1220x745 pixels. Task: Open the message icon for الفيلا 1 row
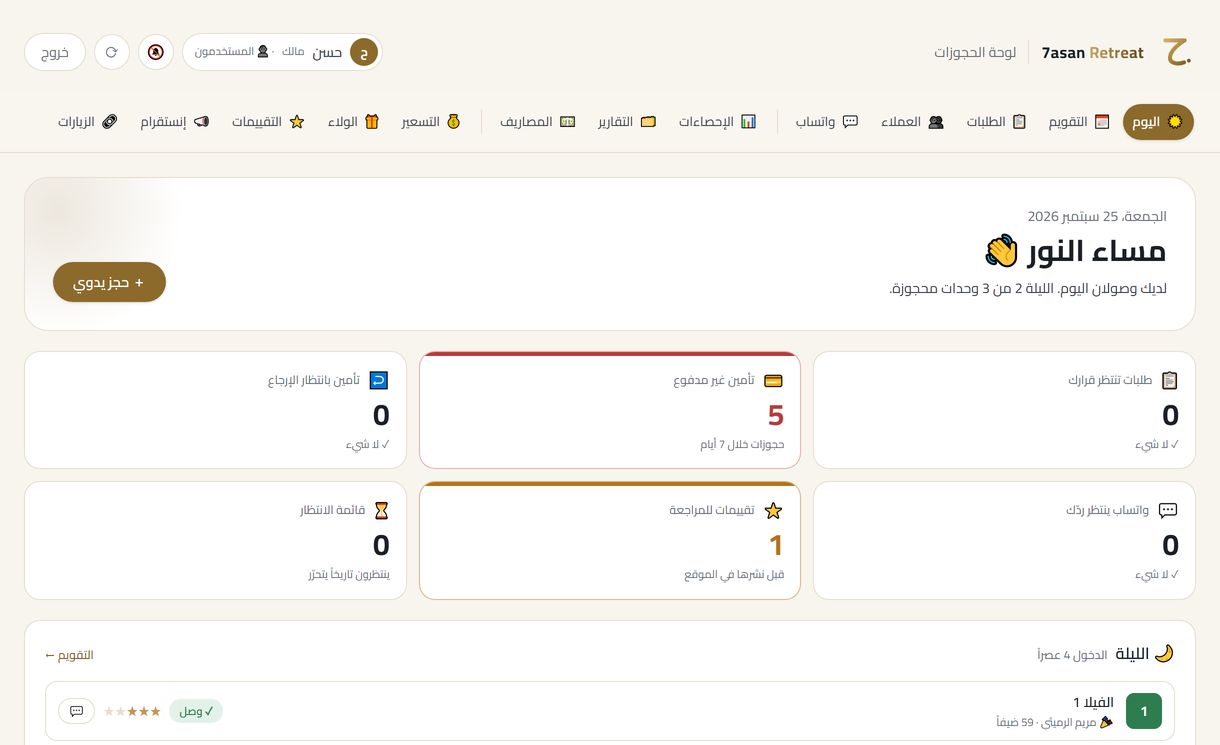[x=77, y=711]
